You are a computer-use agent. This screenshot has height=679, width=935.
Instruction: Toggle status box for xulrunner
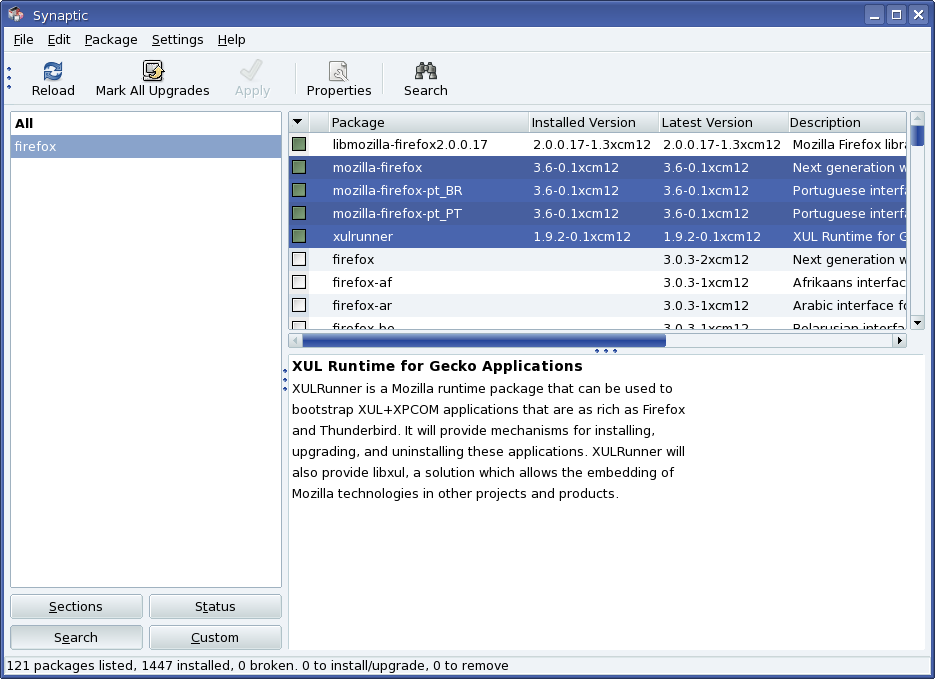pyautogui.click(x=299, y=236)
